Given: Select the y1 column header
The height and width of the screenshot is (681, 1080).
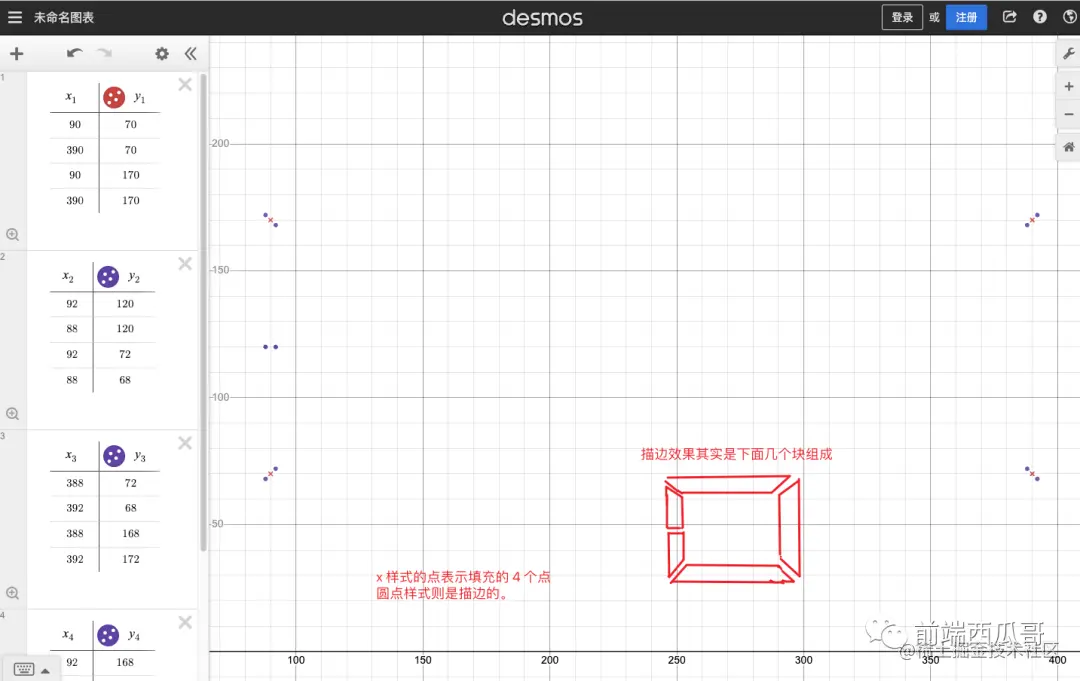Looking at the screenshot, I should click(x=140, y=98).
